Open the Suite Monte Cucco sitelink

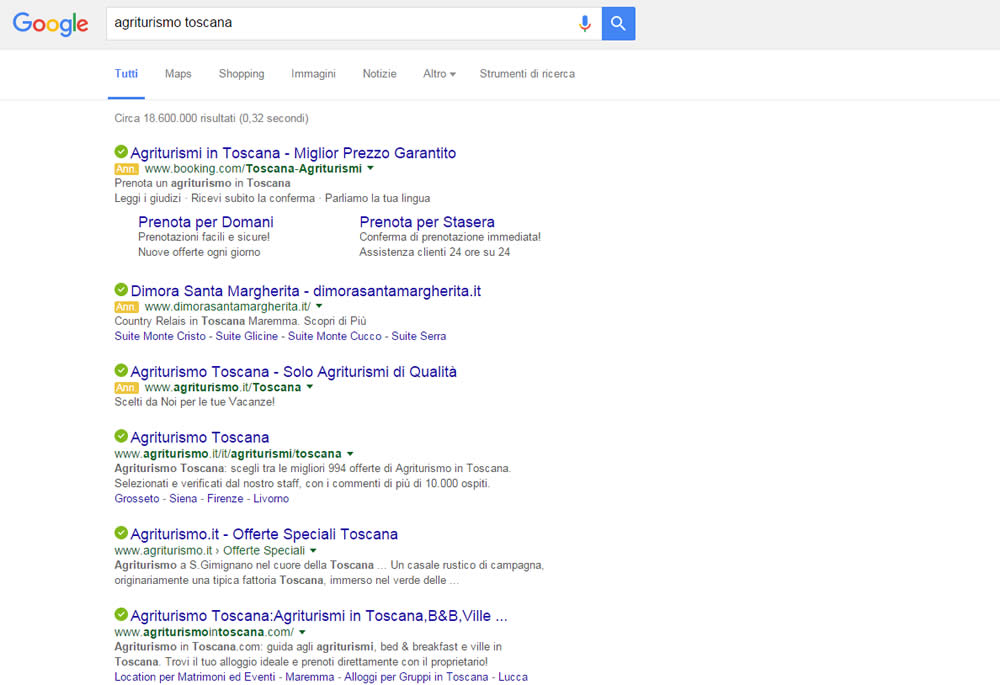click(335, 336)
